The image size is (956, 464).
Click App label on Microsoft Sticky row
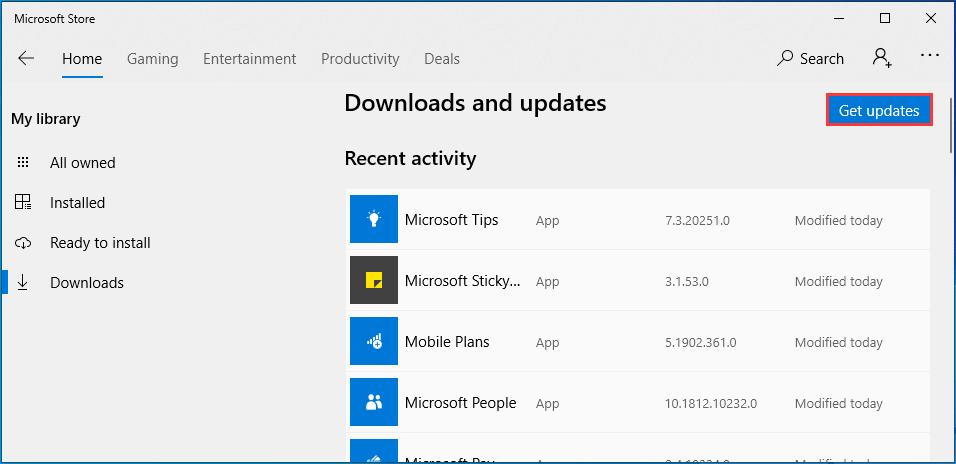tap(548, 282)
